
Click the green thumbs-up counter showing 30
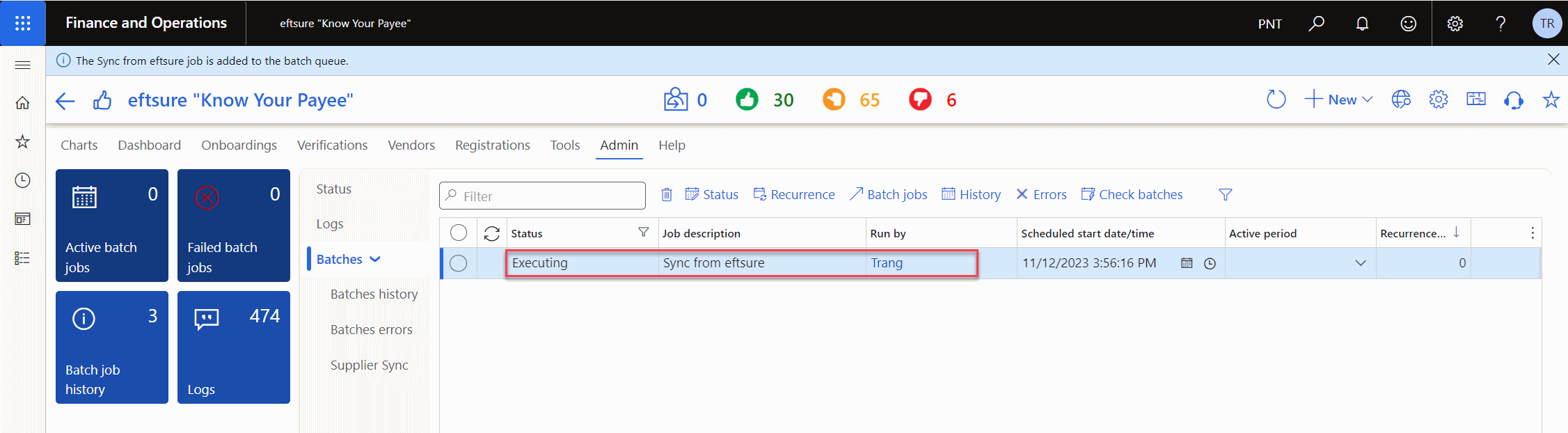pos(764,100)
